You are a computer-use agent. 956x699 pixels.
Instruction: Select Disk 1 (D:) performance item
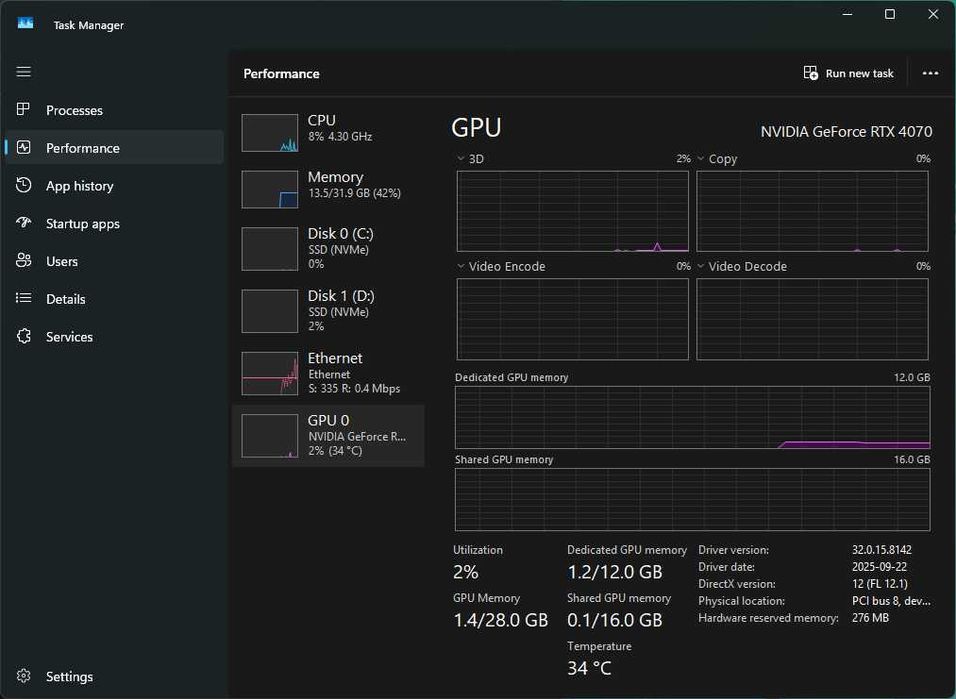click(x=328, y=311)
